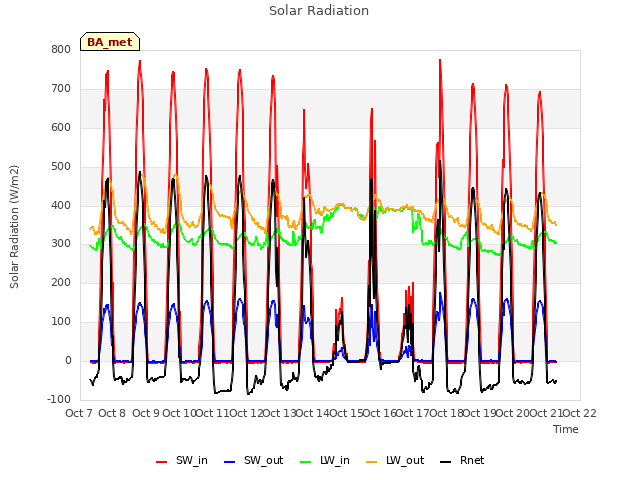The image size is (640, 480).
Task: Click the red SW_in legend swatch
Action: (x=162, y=462)
